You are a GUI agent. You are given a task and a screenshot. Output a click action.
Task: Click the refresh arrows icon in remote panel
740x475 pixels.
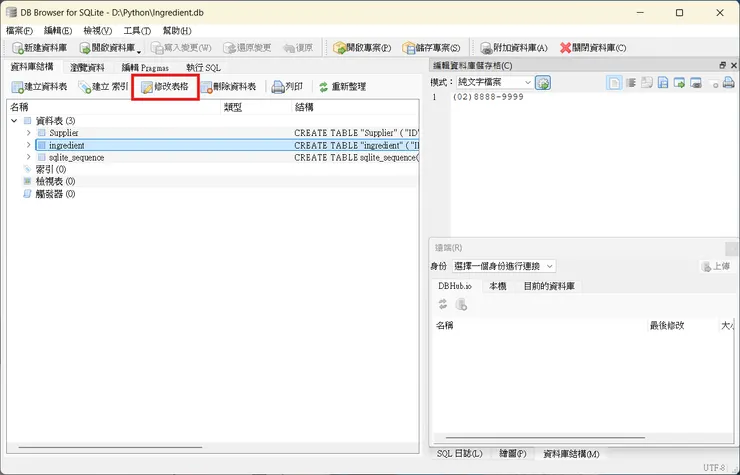click(x=443, y=304)
